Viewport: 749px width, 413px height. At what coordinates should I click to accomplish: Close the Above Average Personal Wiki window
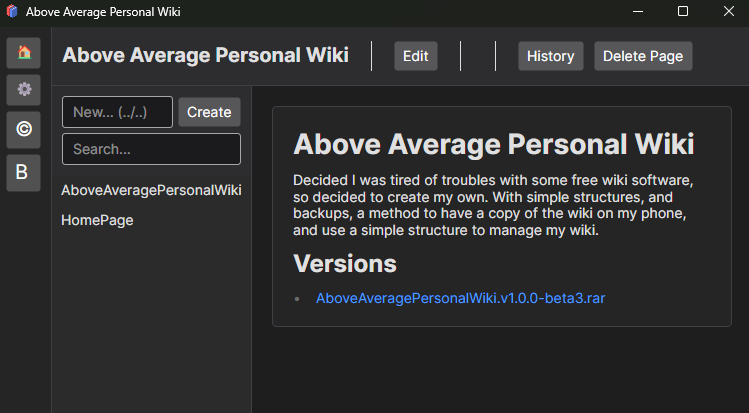pyautogui.click(x=727, y=11)
